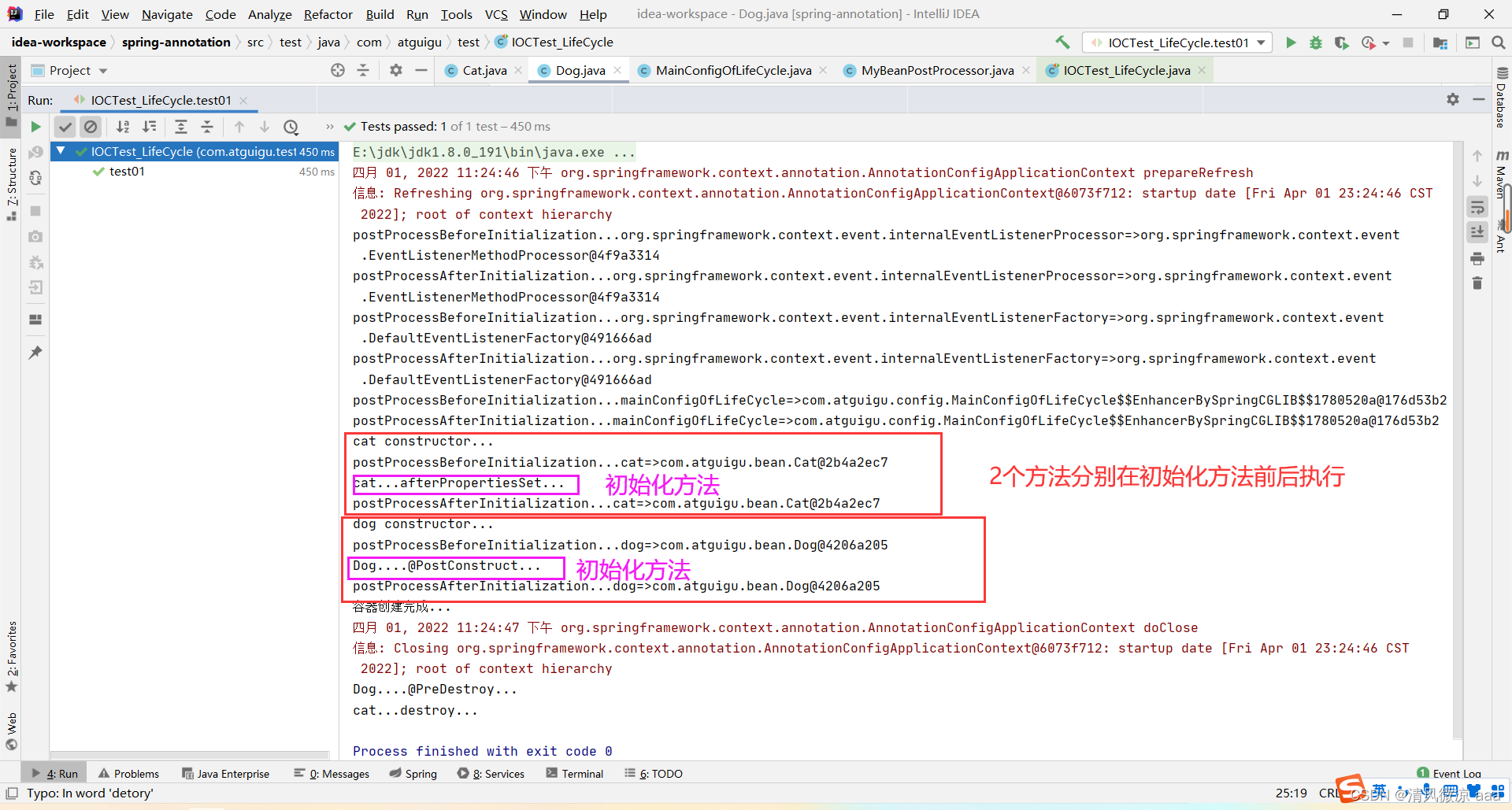This screenshot has width=1512, height=810.
Task: Click Dump threads camera icon
Action: click(x=35, y=236)
